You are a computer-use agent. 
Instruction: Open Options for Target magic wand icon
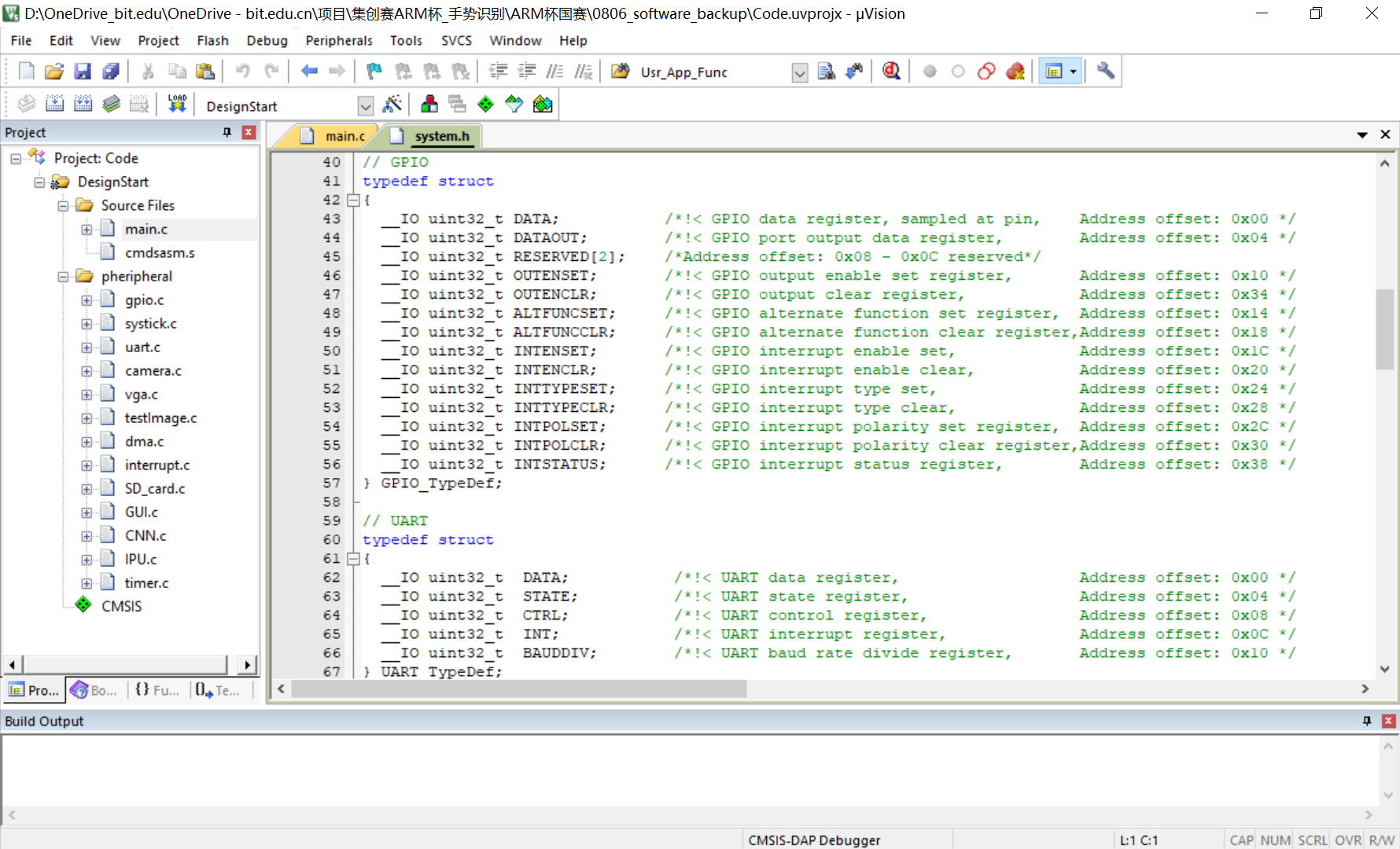click(392, 104)
